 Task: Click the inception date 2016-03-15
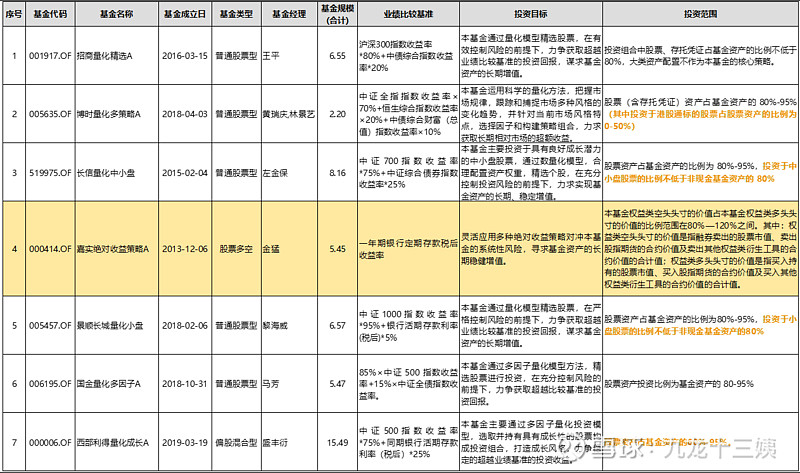tap(185, 56)
